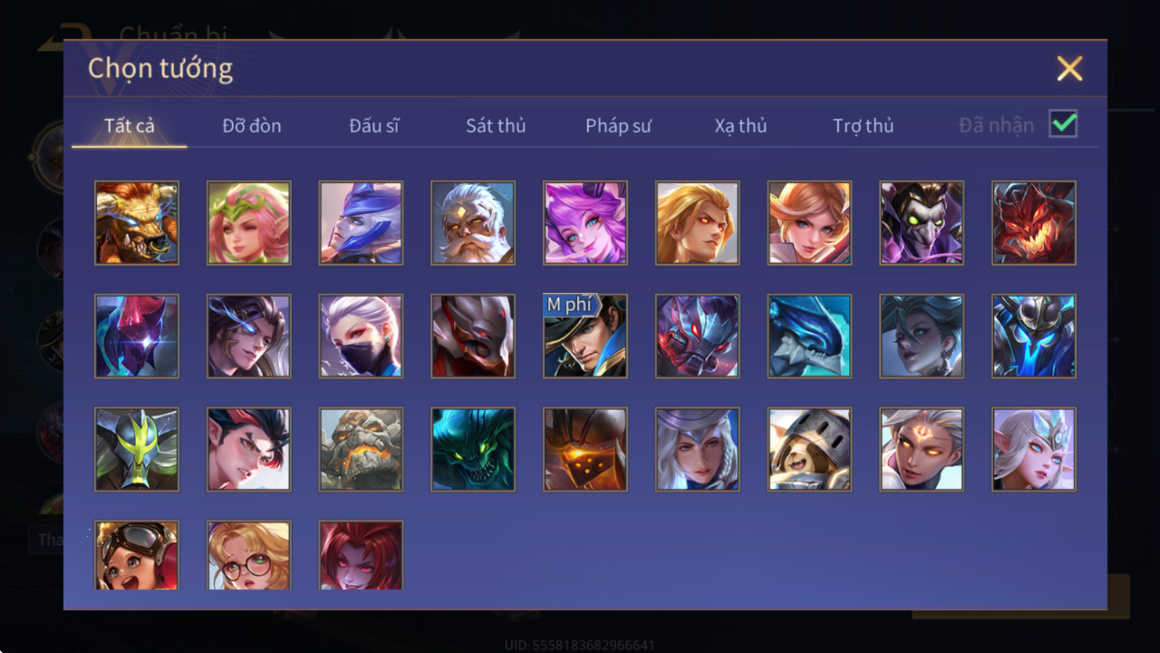Go to the 'Trợ thủ' tab
The width and height of the screenshot is (1160, 653).
pos(863,126)
